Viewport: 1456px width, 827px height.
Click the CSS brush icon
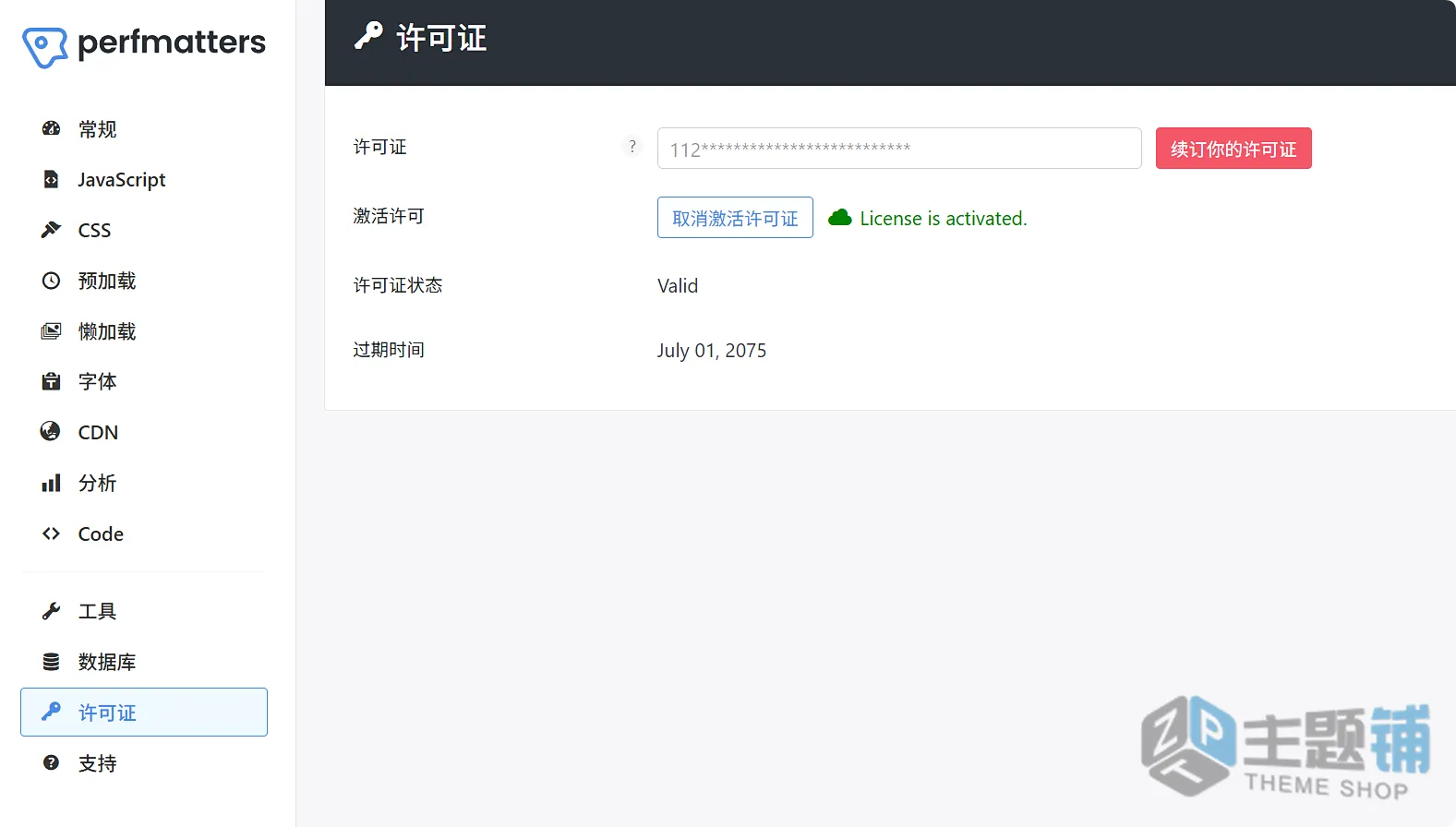click(x=52, y=230)
